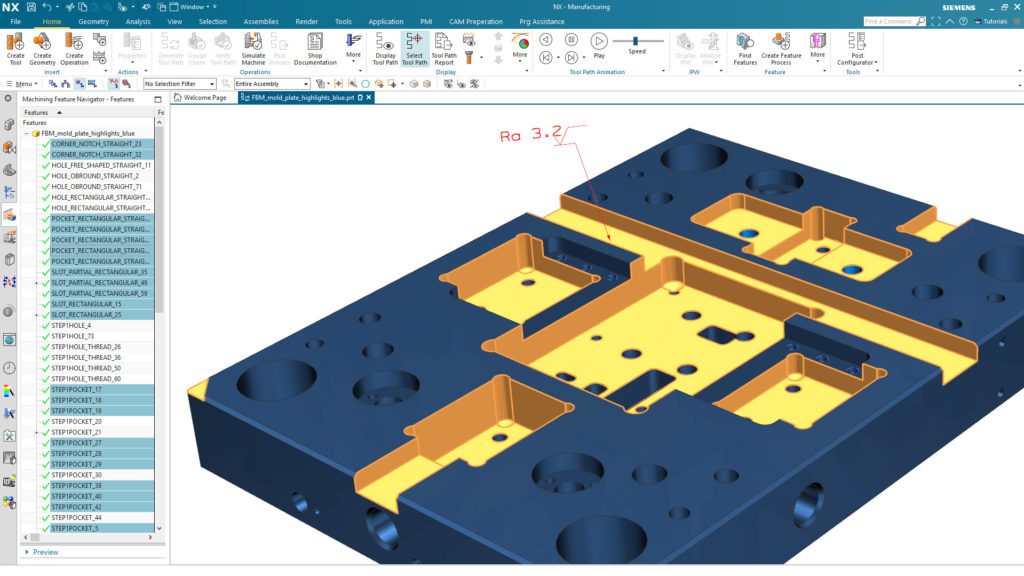Screen dimensions: 1024x576
Task: Run Find Features
Action: pyautogui.click(x=744, y=49)
